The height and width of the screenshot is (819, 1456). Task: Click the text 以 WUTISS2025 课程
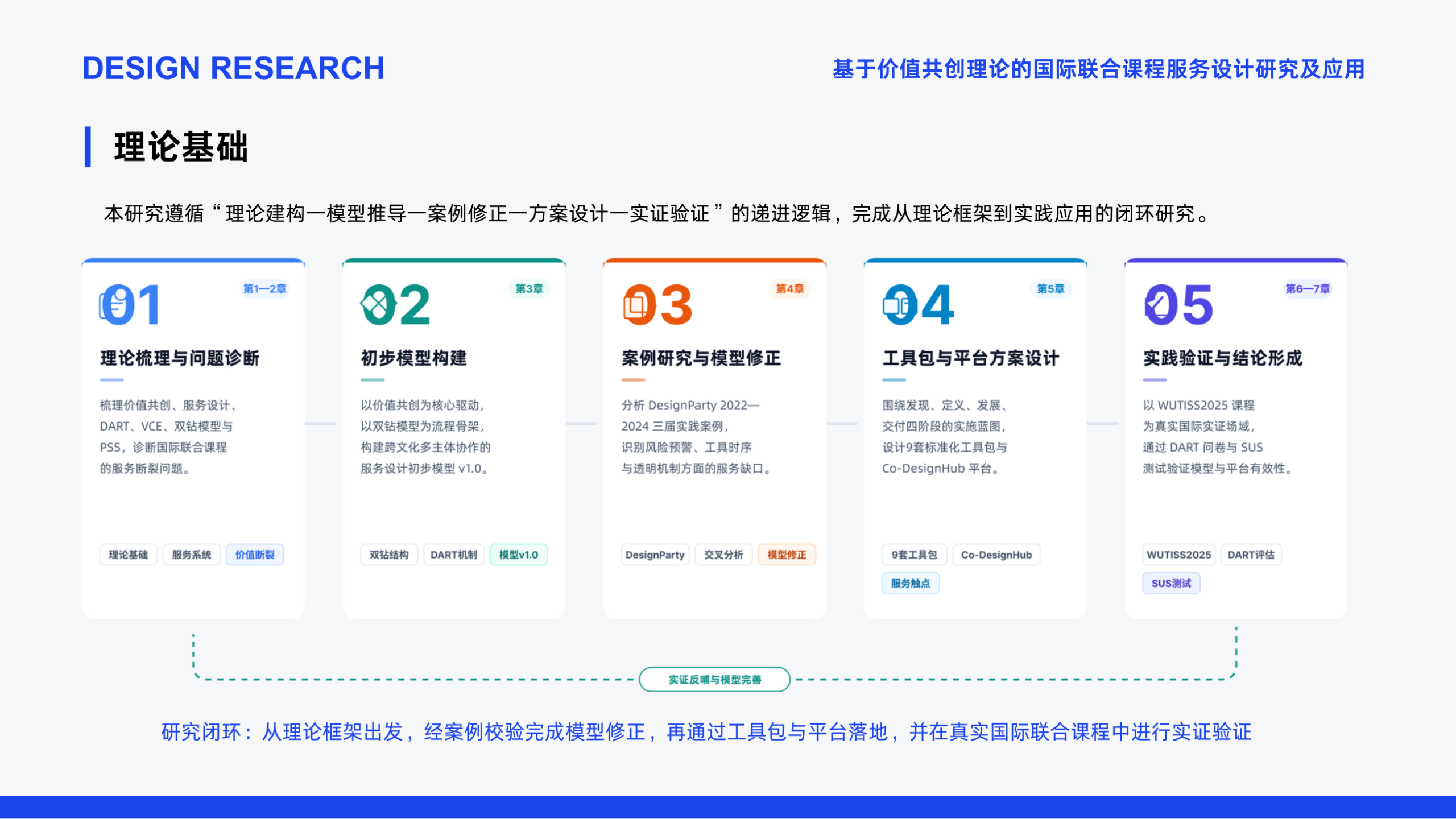(x=1199, y=405)
